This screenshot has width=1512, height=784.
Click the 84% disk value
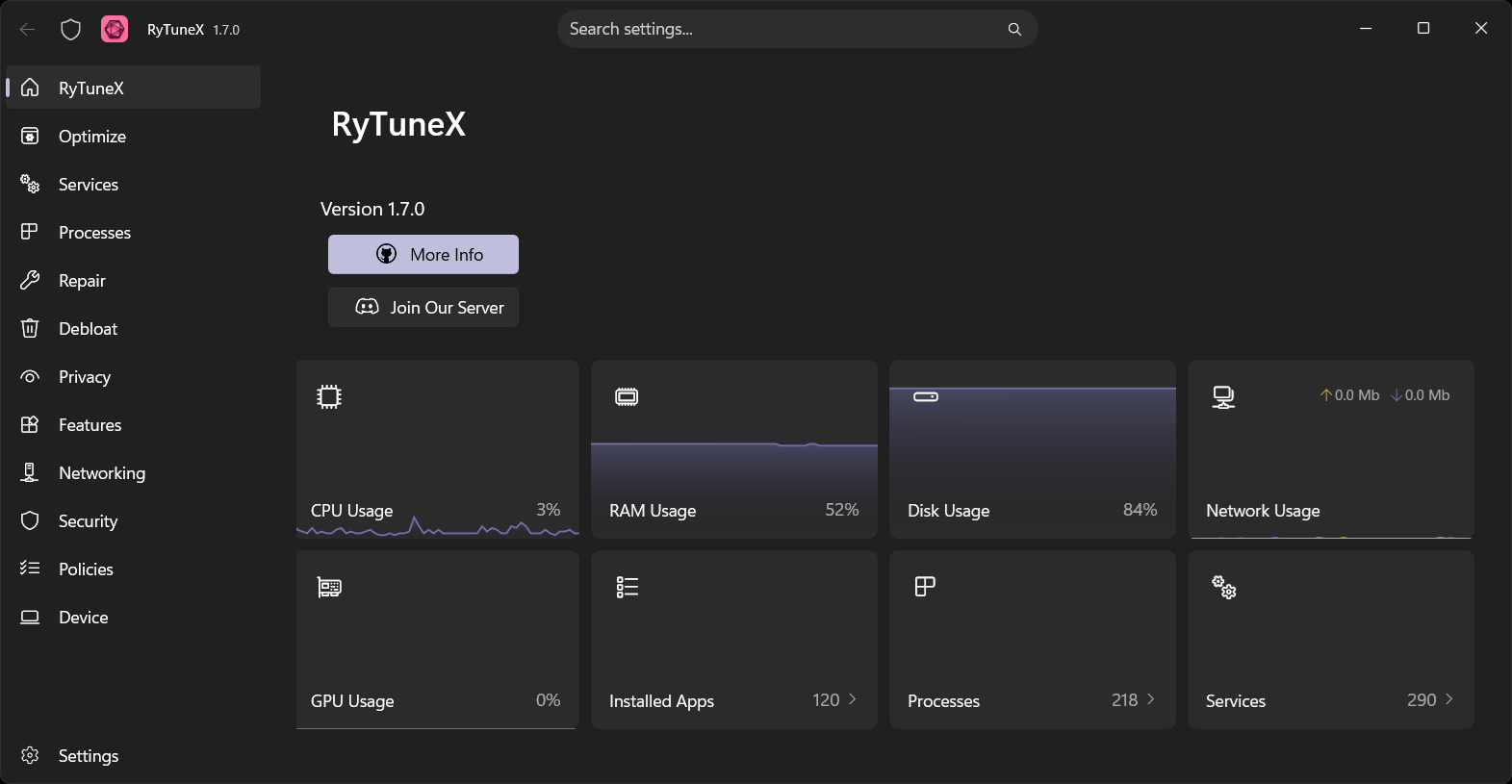point(1140,510)
